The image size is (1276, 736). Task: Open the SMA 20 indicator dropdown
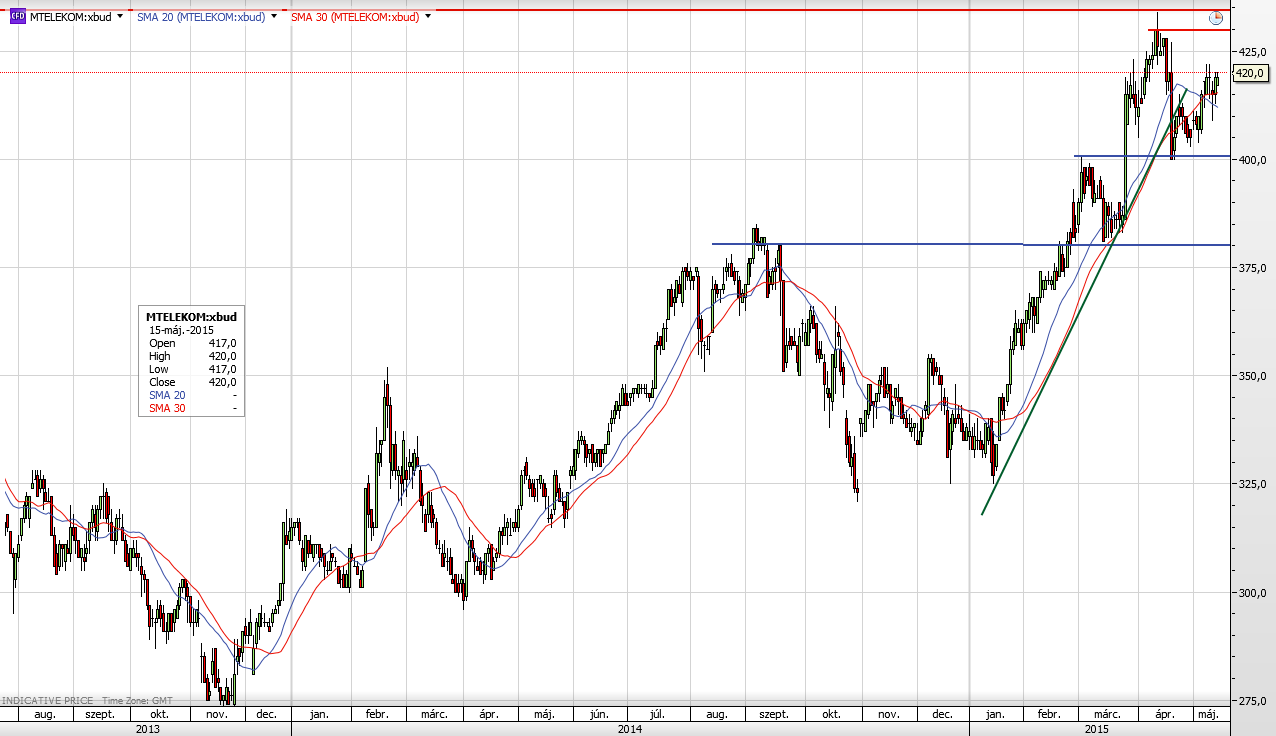pos(274,16)
